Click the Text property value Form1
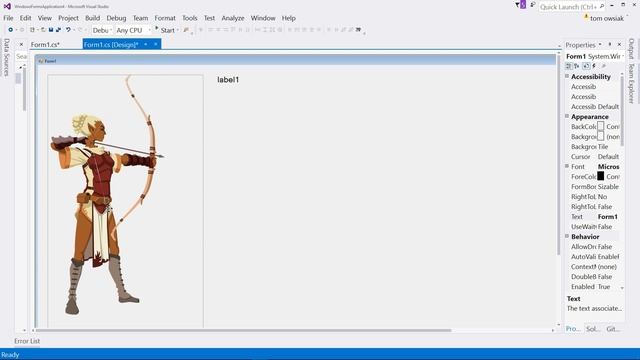 (607, 216)
